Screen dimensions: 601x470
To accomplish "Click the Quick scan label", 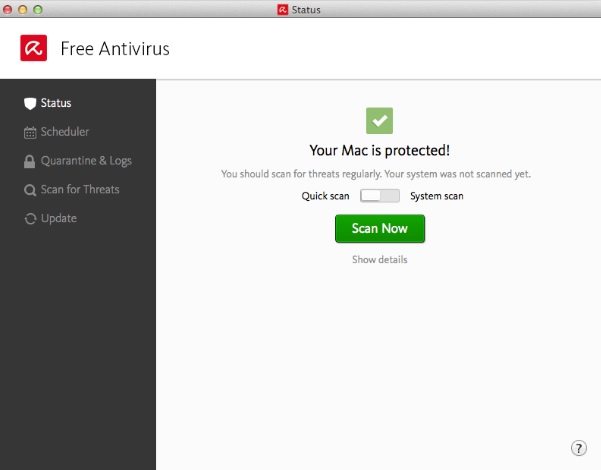I will tap(325, 196).
